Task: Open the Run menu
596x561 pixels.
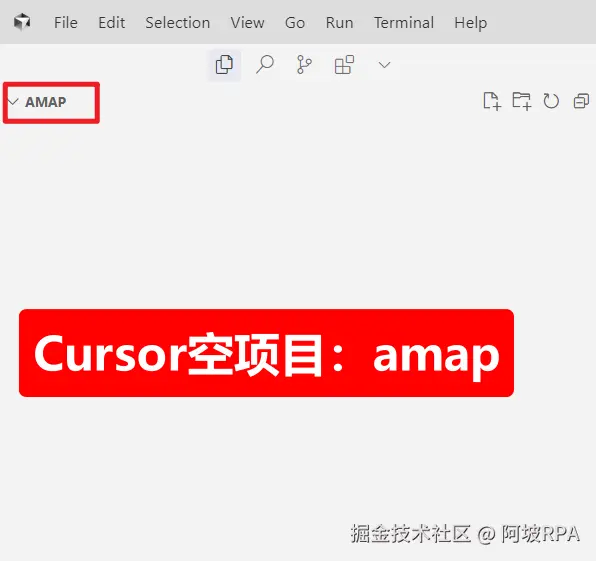Action: point(339,23)
